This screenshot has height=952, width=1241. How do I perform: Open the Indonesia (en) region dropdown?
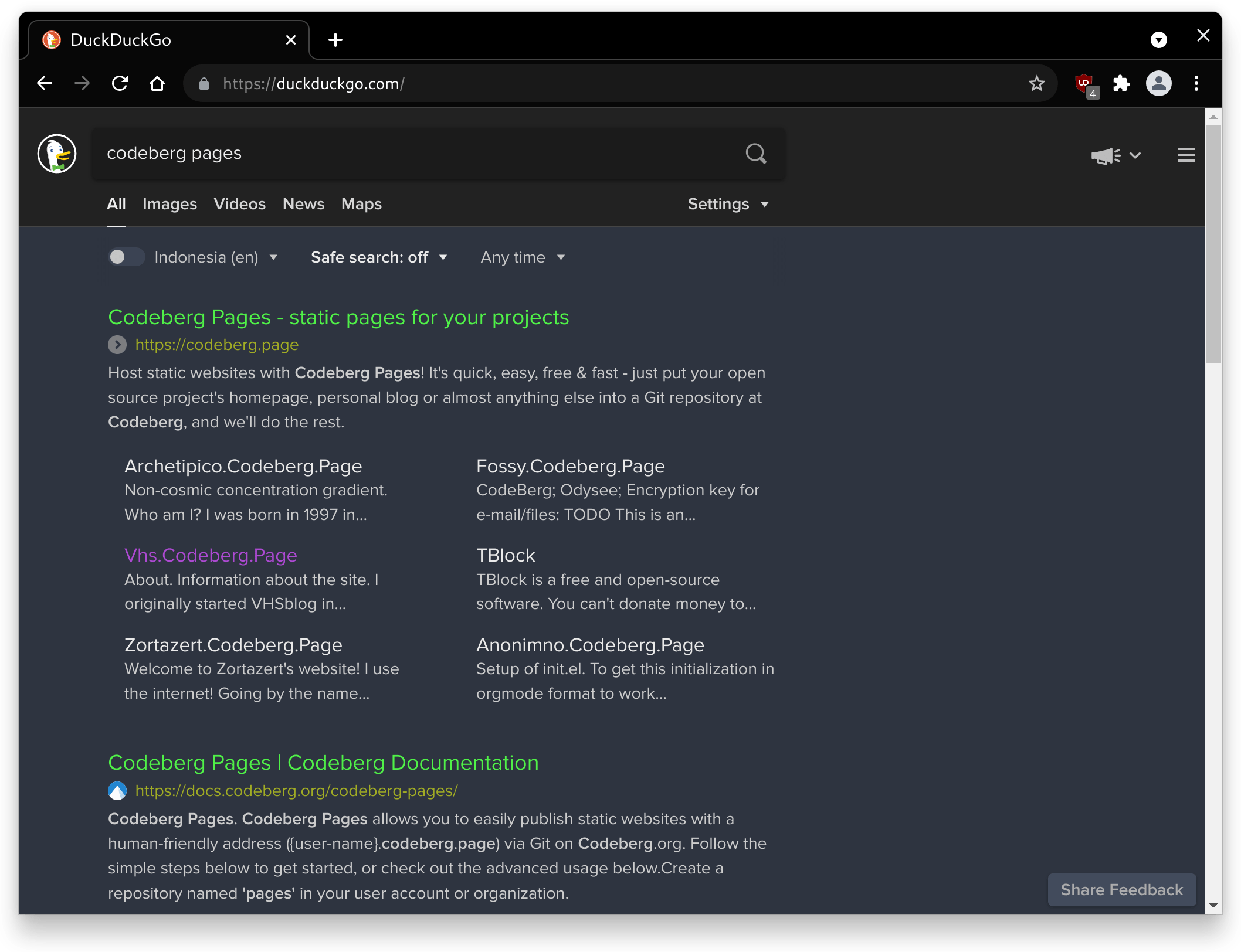215,257
